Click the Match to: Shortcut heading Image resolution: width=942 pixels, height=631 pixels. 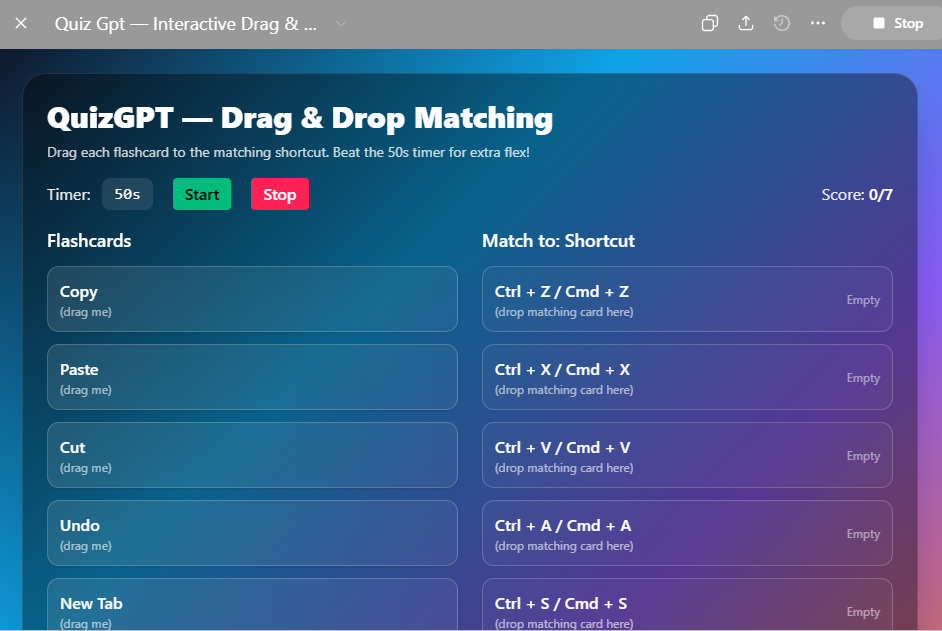(558, 241)
